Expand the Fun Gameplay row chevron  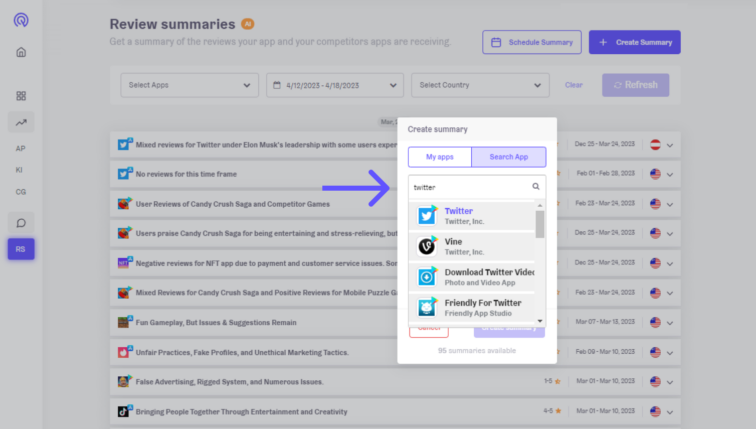pos(670,323)
